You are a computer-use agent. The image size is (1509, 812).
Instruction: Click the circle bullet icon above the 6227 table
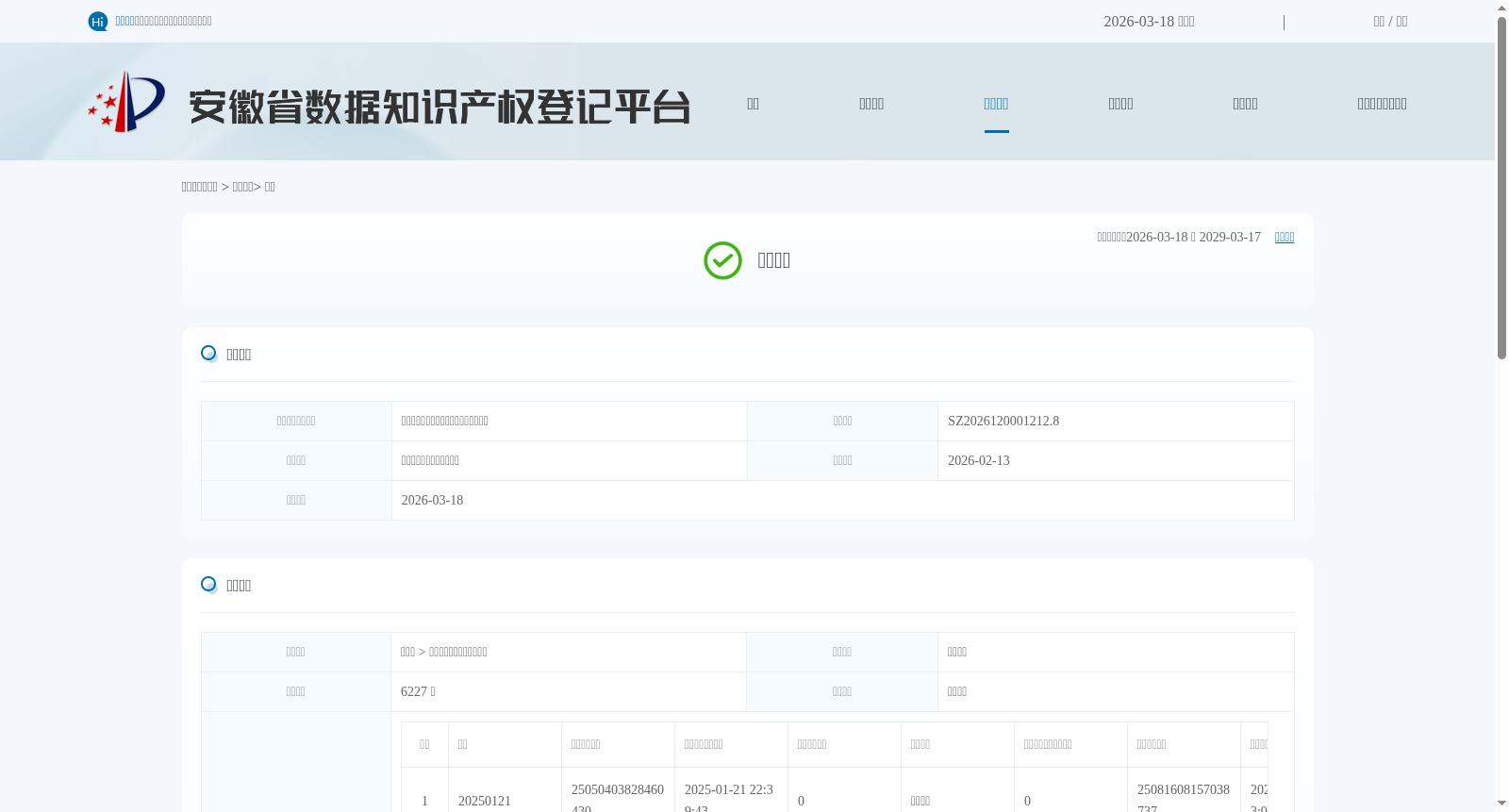[209, 585]
